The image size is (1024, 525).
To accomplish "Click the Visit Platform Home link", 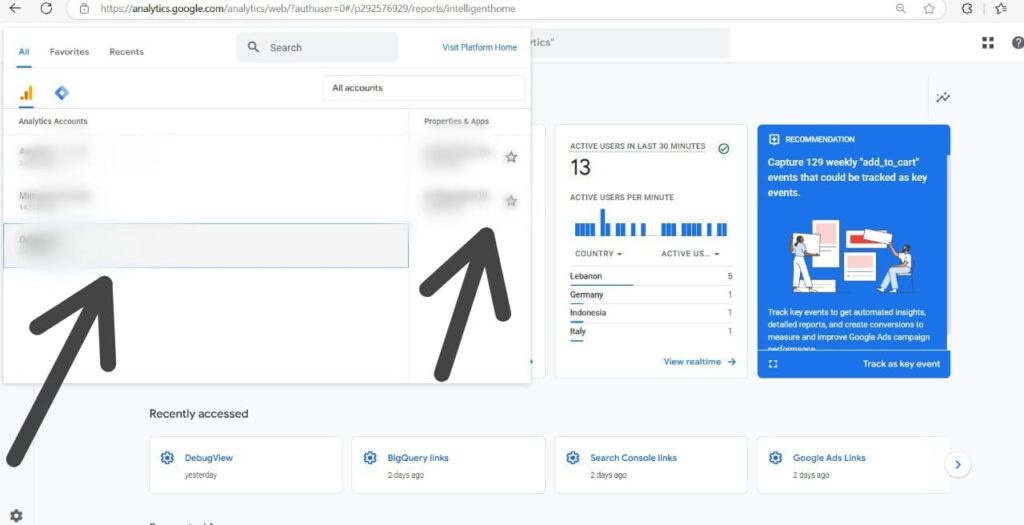I will click(479, 47).
